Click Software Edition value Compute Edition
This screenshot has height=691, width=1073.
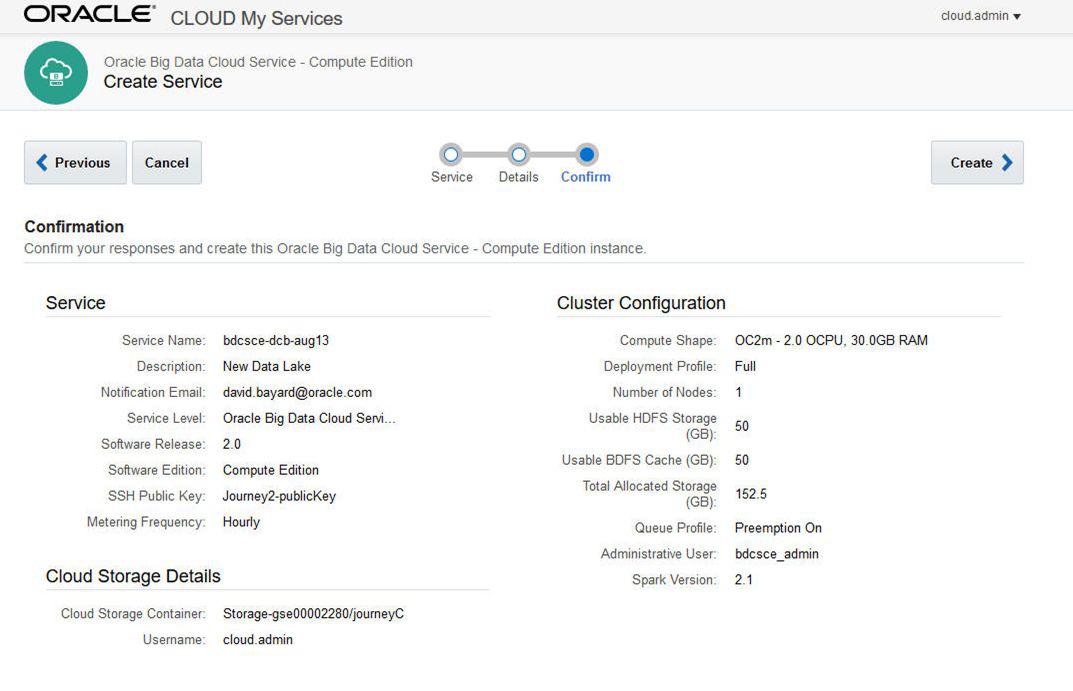coord(271,470)
